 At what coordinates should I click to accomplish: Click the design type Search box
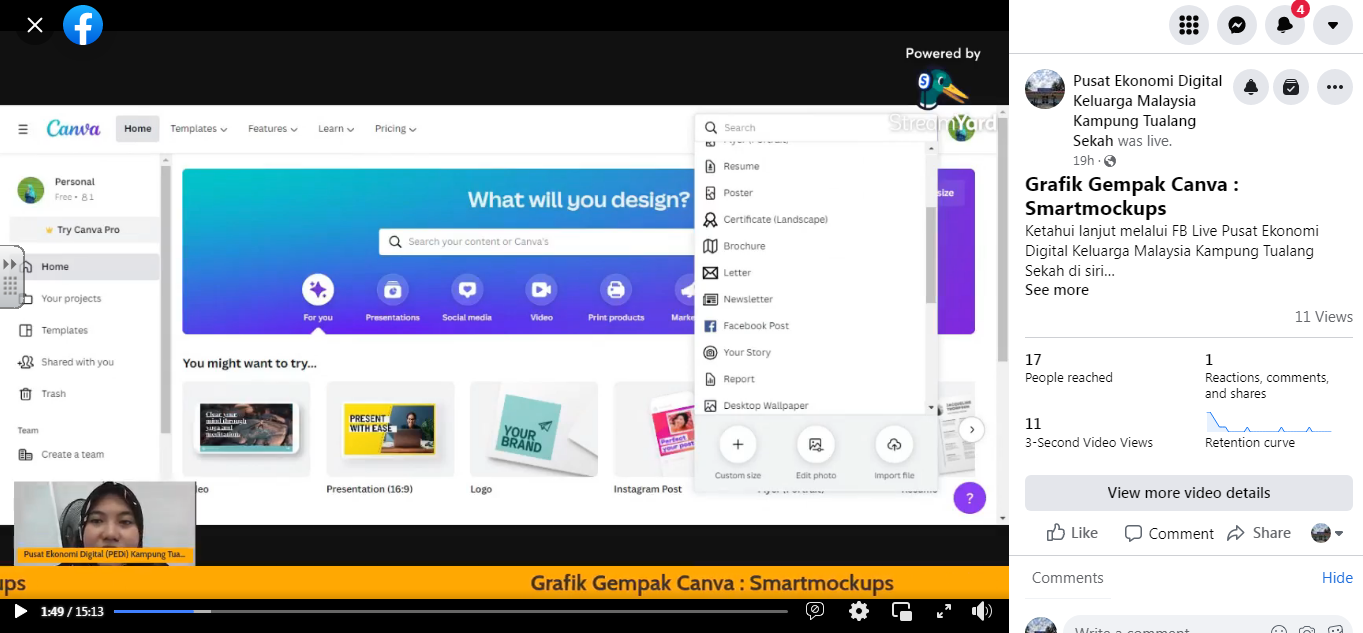pos(816,128)
